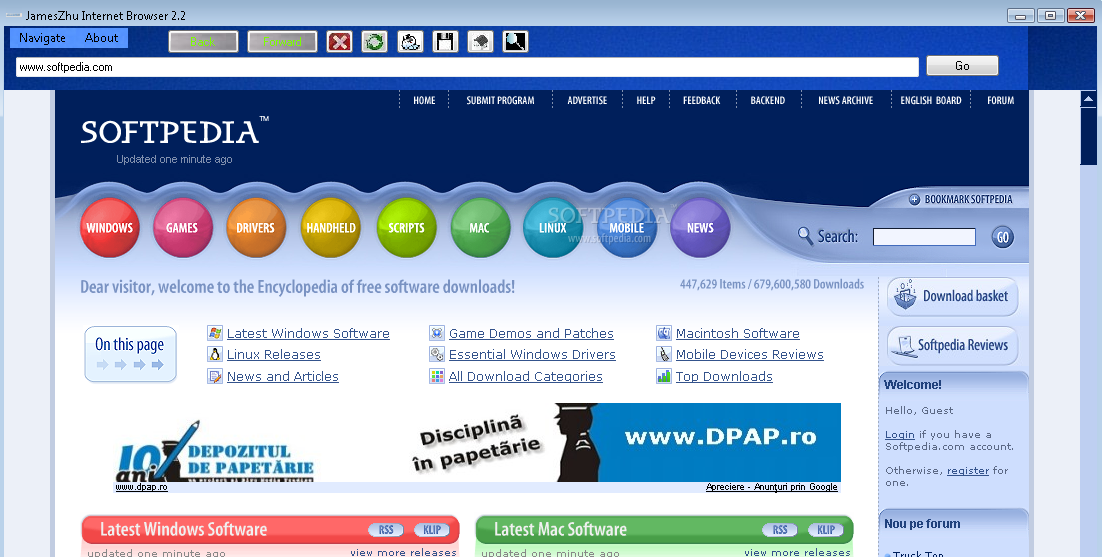The height and width of the screenshot is (557, 1102).
Task: Open ENGLISH BOARD in top navigation
Action: click(x=931, y=100)
